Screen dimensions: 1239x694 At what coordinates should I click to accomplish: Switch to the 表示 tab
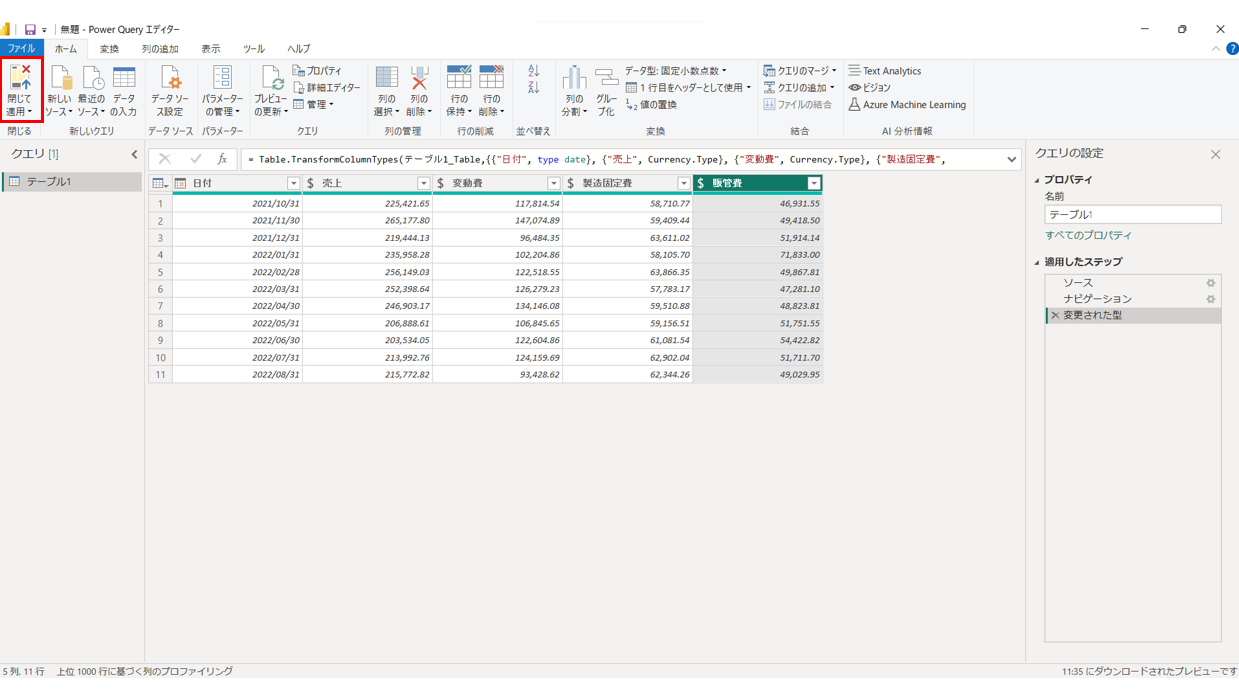coord(210,49)
